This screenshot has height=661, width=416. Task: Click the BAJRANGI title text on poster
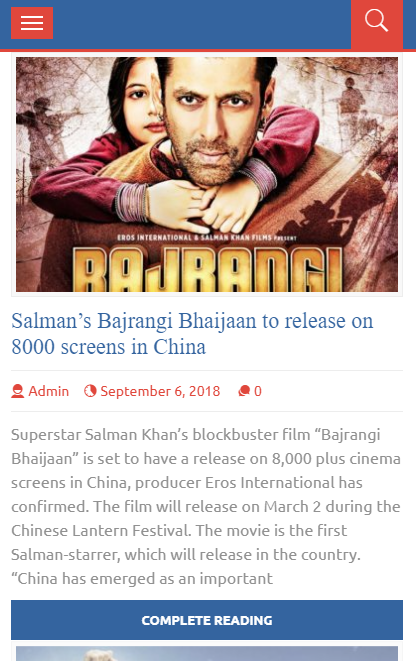[207, 270]
